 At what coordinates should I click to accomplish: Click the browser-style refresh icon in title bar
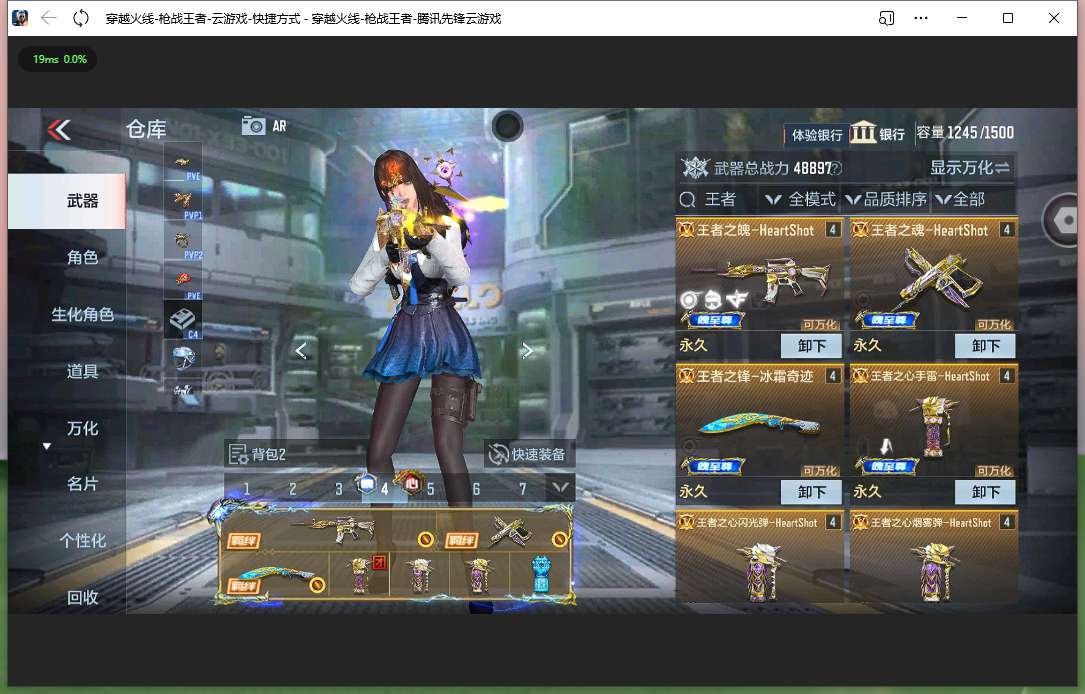tap(81, 18)
